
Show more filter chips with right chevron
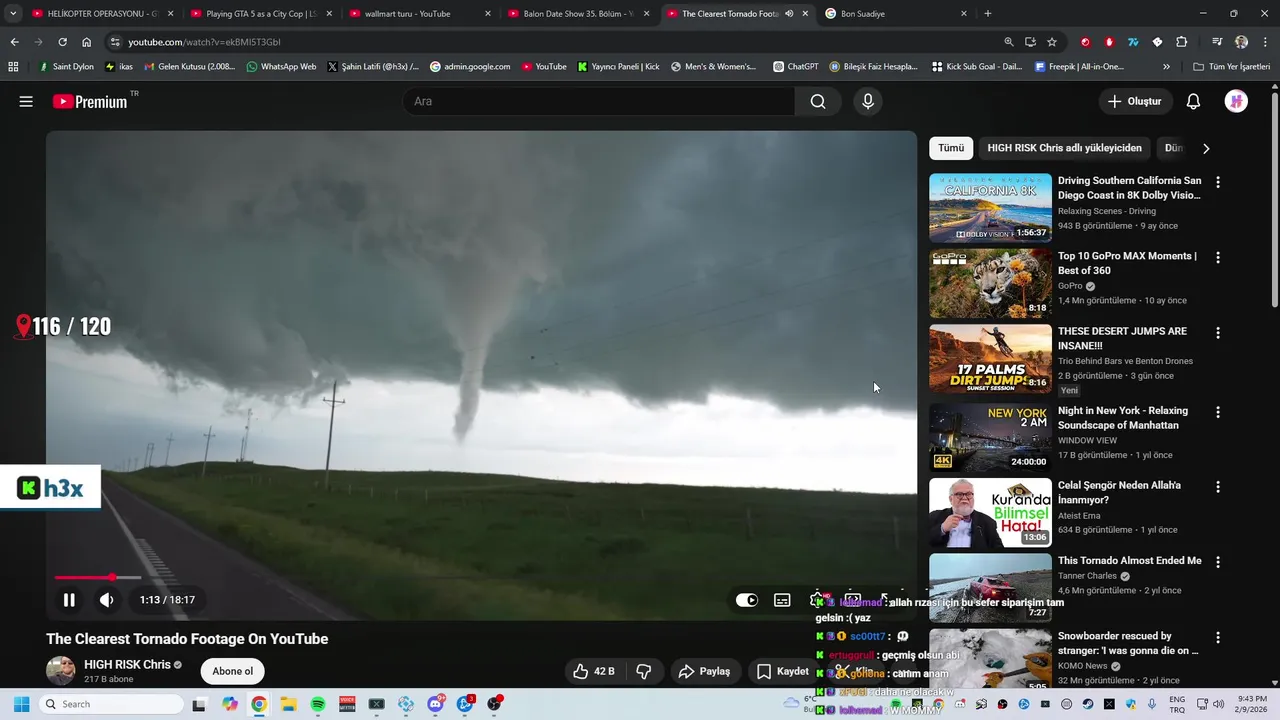[1206, 148]
